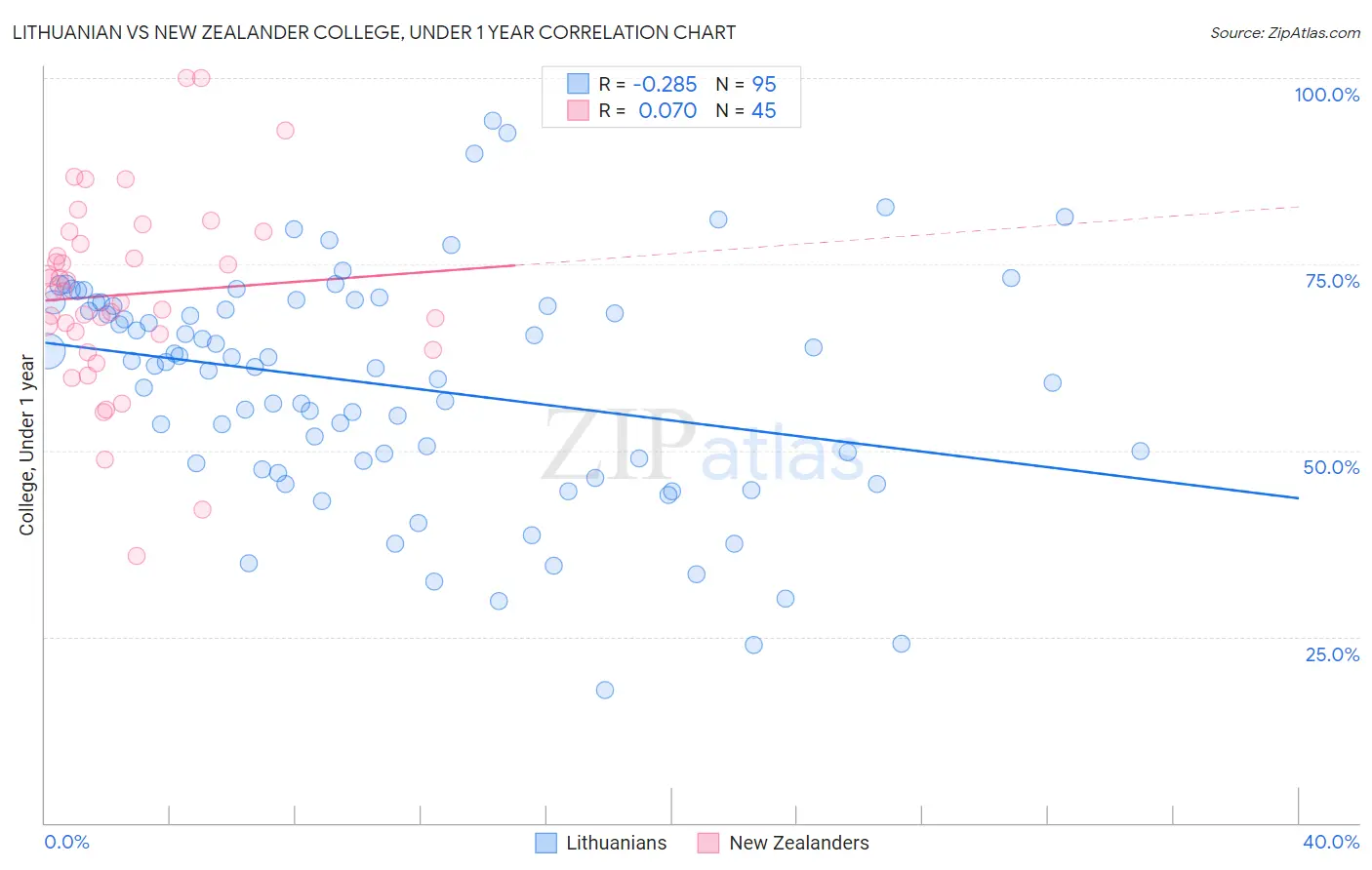This screenshot has height=870, width=1372.
Task: Click the pink R = 0.070 stats swatch
Action: 579,110
